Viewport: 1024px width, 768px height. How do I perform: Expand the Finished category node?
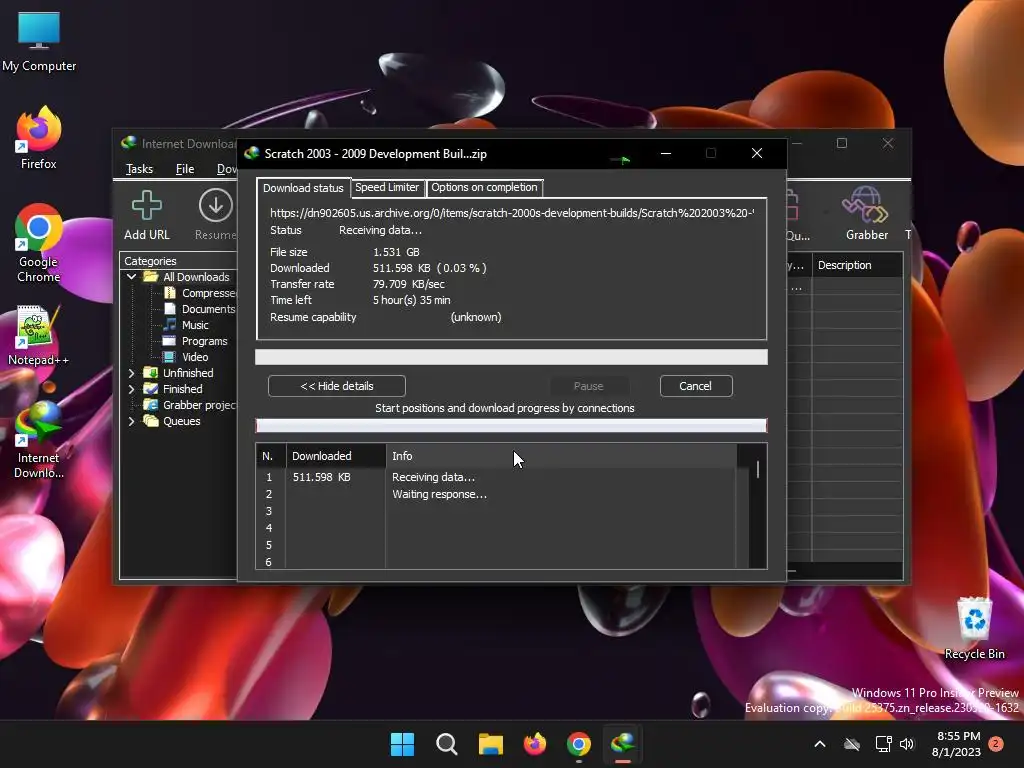[132, 389]
